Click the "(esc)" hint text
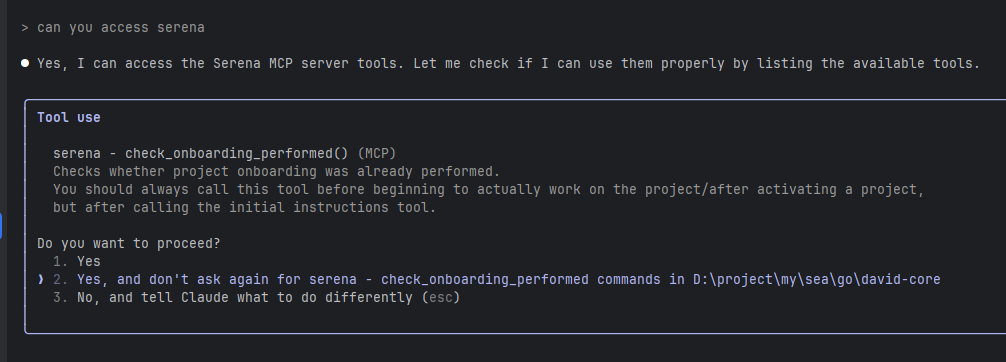The width and height of the screenshot is (1006, 362). 441,298
